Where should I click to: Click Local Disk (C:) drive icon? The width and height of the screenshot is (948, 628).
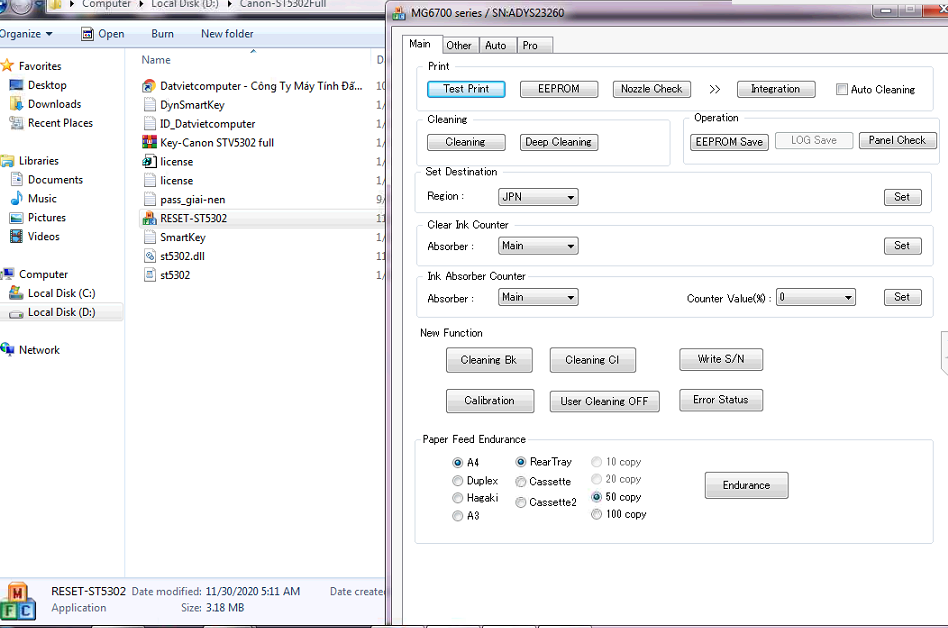click(16, 293)
